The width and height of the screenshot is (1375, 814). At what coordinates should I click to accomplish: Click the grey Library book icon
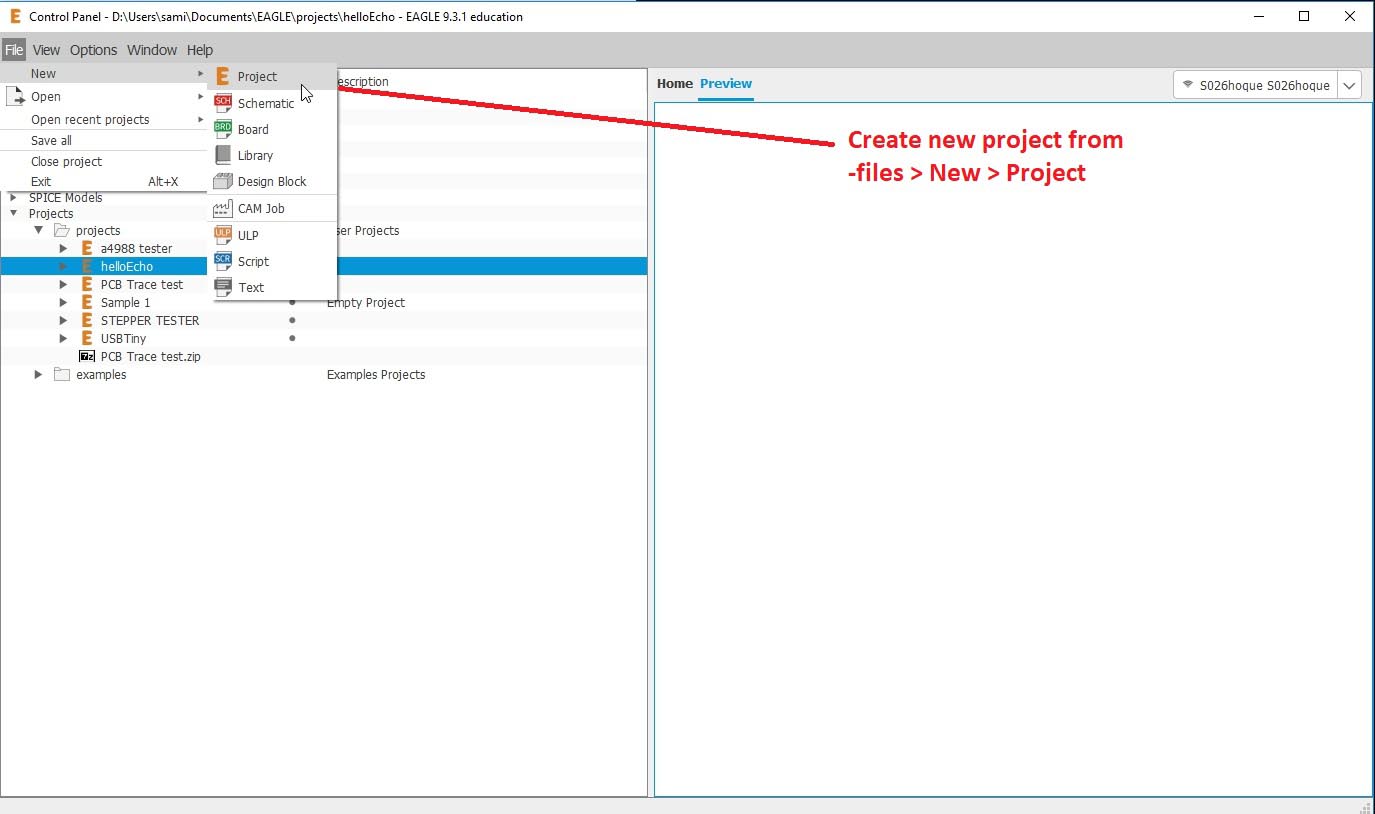(x=222, y=155)
